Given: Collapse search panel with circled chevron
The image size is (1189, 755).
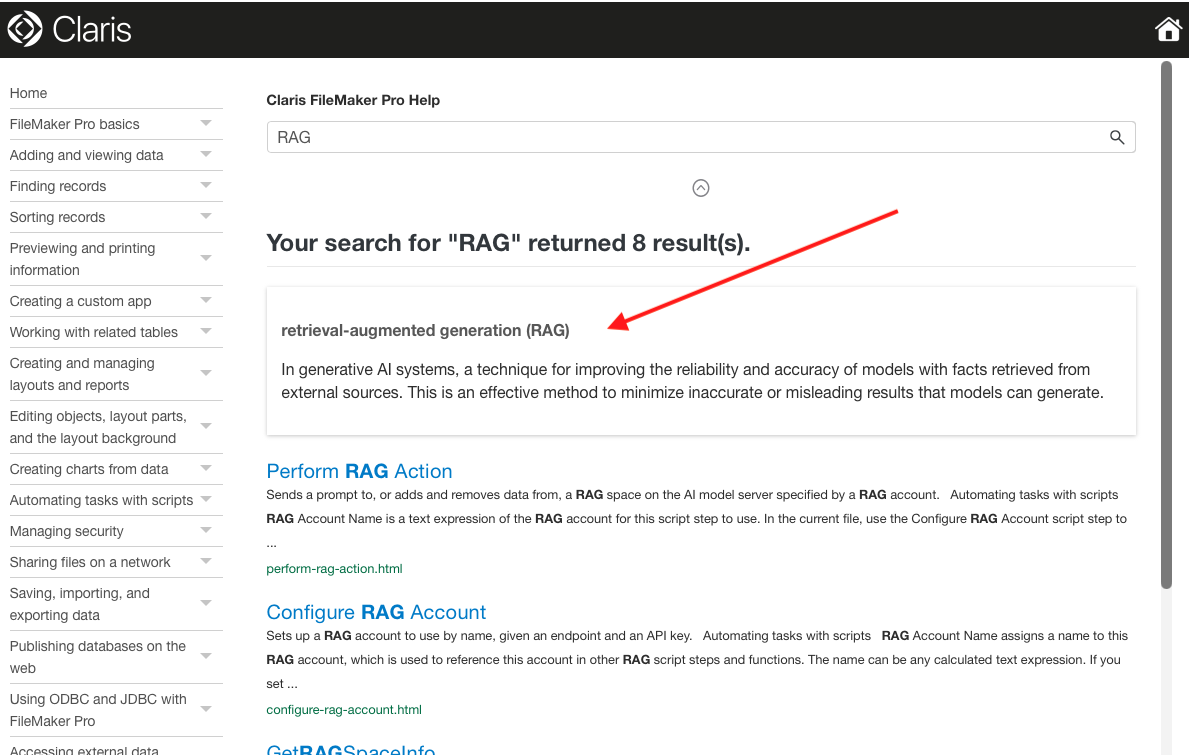Looking at the screenshot, I should coord(701,188).
